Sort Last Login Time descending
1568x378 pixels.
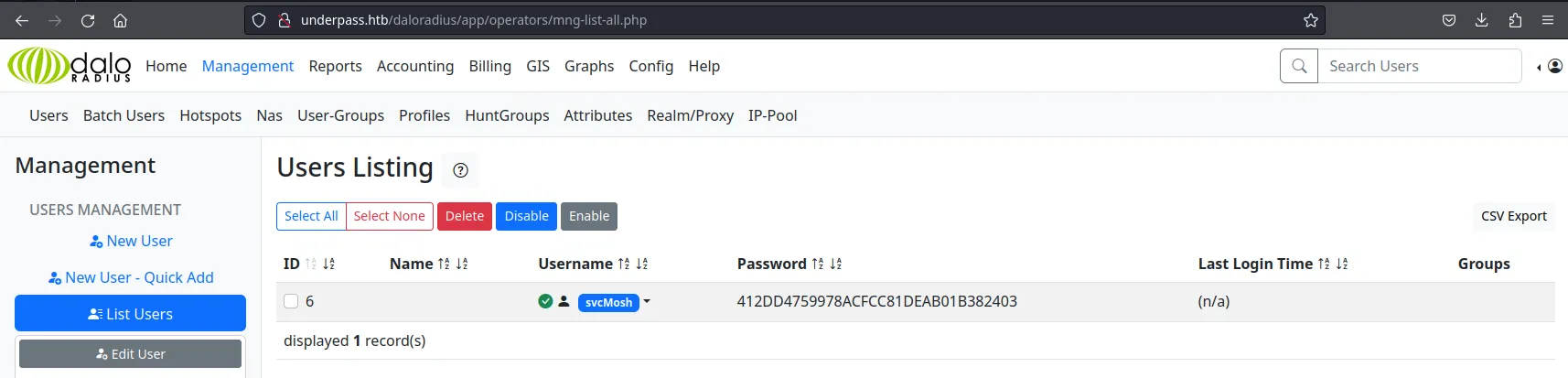coord(1342,264)
